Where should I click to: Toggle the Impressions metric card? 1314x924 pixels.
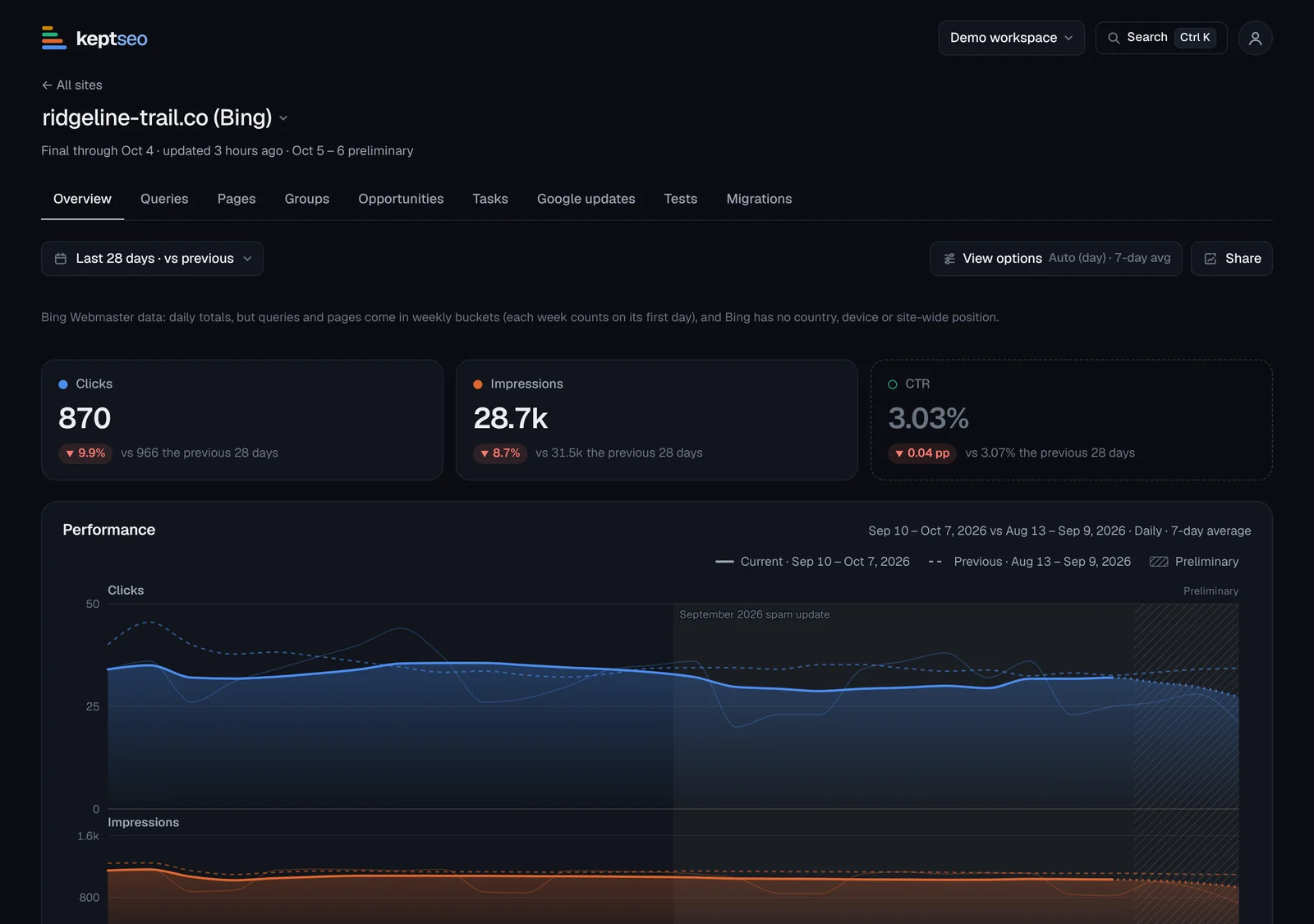(x=657, y=420)
